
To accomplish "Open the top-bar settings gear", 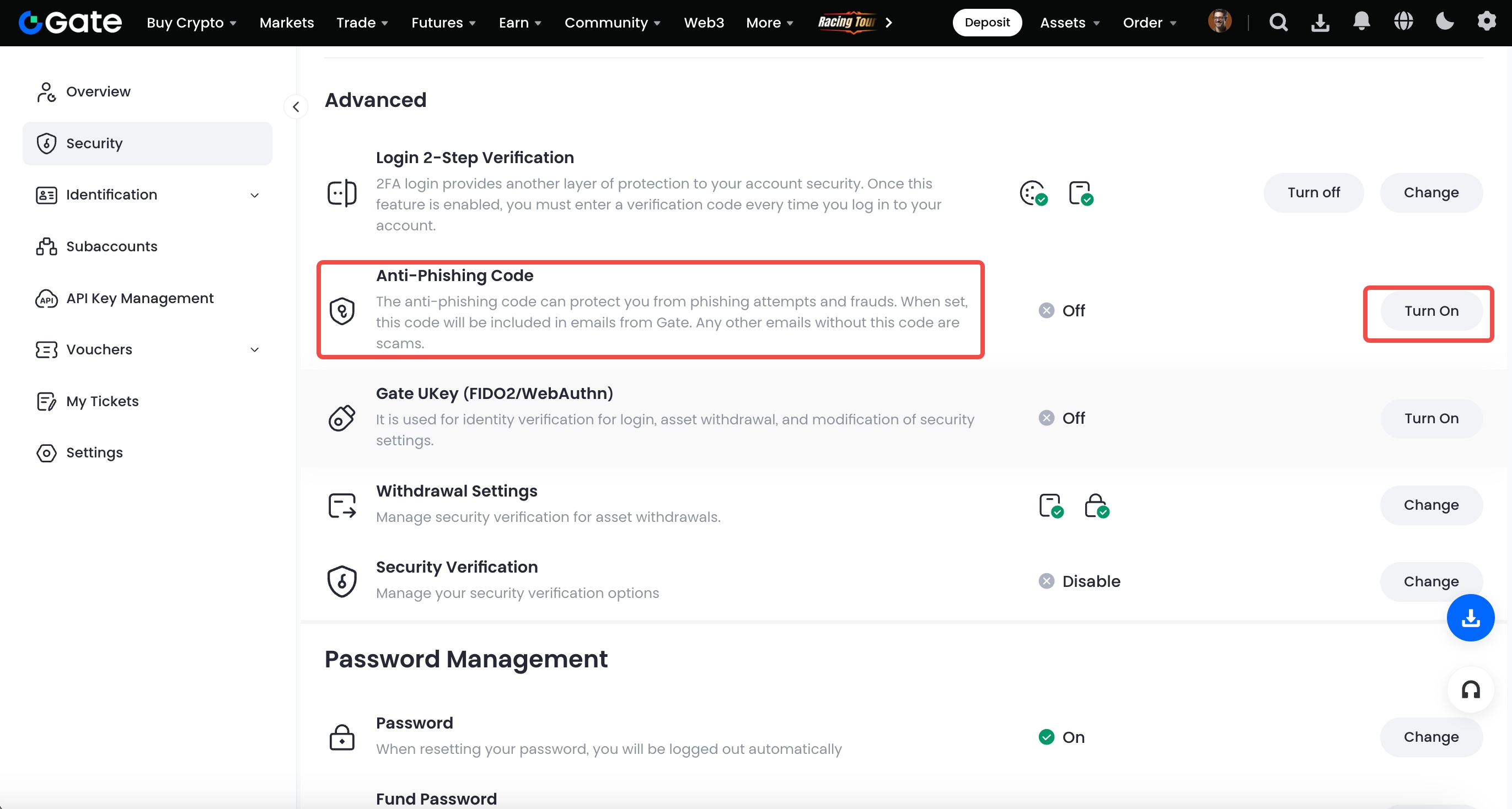I will tap(1486, 21).
